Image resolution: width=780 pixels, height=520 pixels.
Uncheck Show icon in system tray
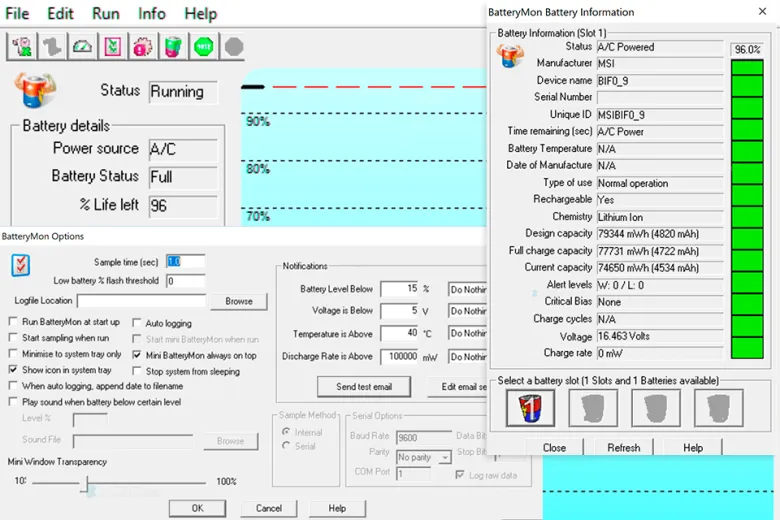click(x=13, y=370)
